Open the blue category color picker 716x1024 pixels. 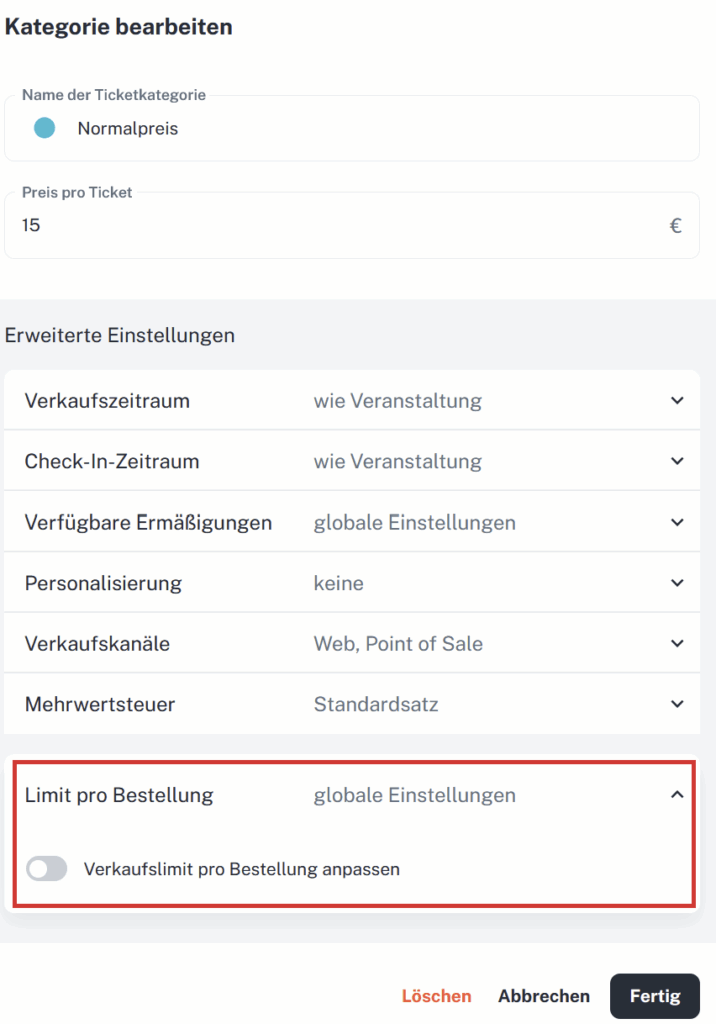coord(44,128)
